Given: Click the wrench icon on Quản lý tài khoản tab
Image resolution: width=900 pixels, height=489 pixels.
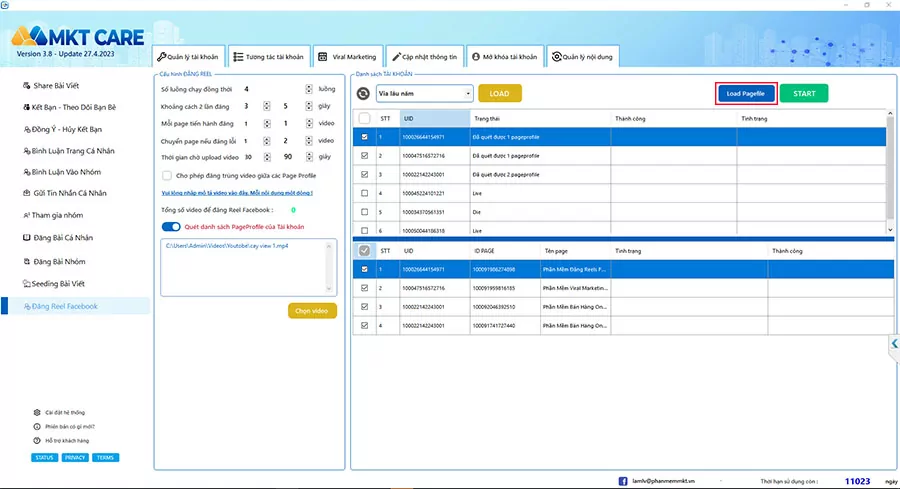Looking at the screenshot, I should pos(161,57).
